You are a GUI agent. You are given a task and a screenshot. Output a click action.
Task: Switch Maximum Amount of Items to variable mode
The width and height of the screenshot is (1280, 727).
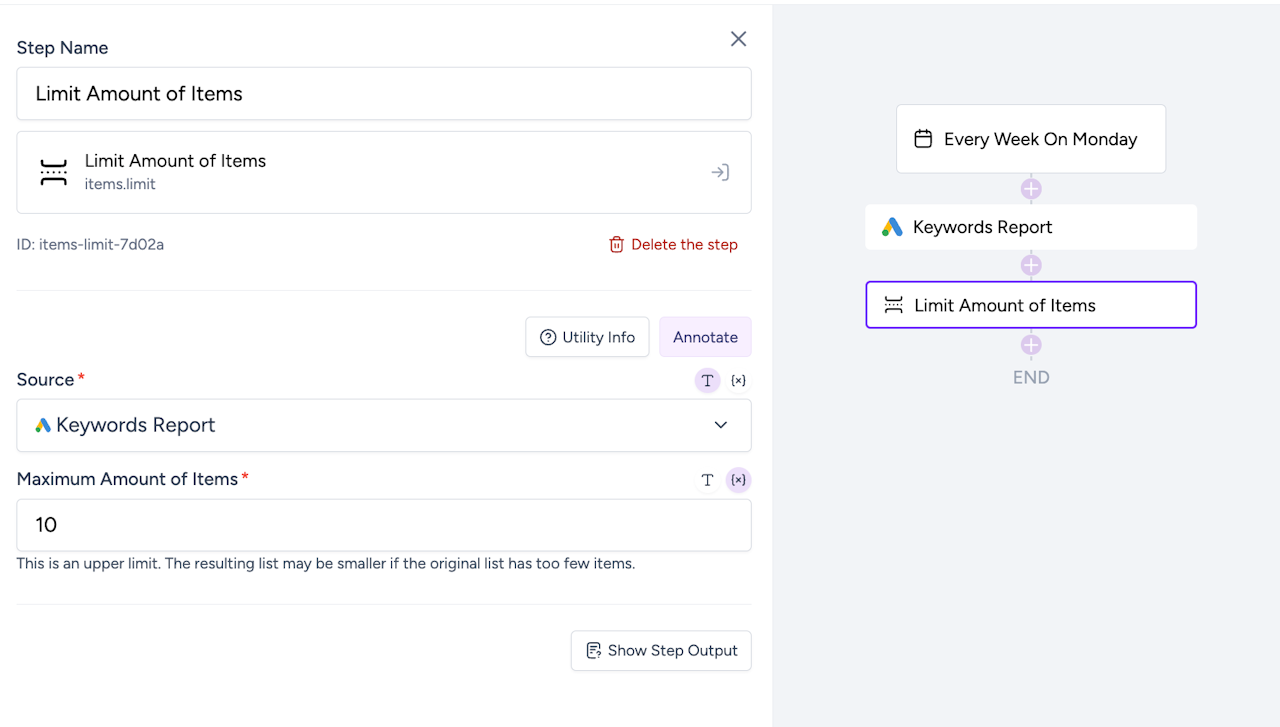[x=738, y=480]
